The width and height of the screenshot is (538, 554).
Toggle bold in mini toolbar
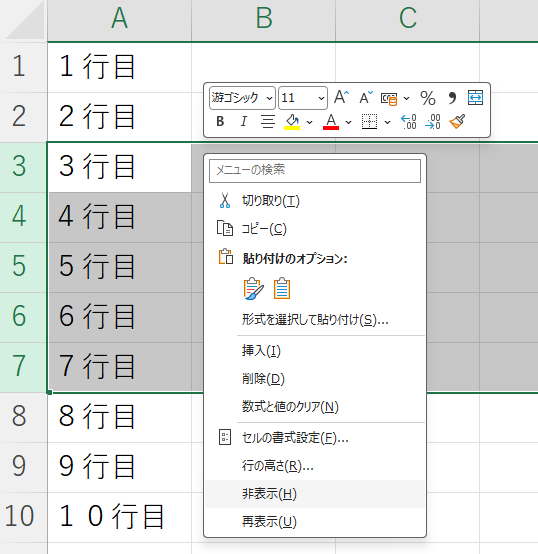[x=220, y=122]
